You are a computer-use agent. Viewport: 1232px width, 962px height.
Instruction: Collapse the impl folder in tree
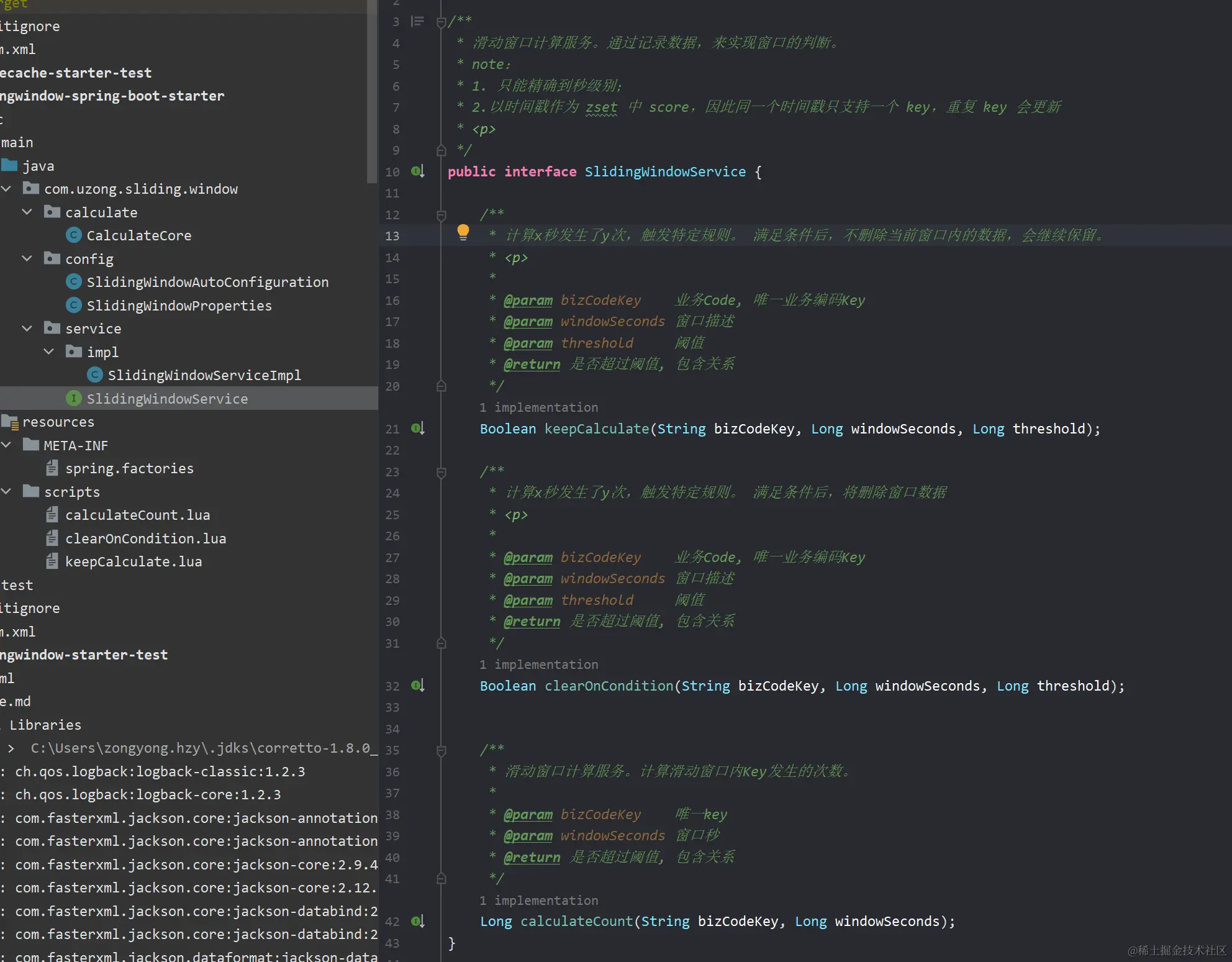[48, 352]
